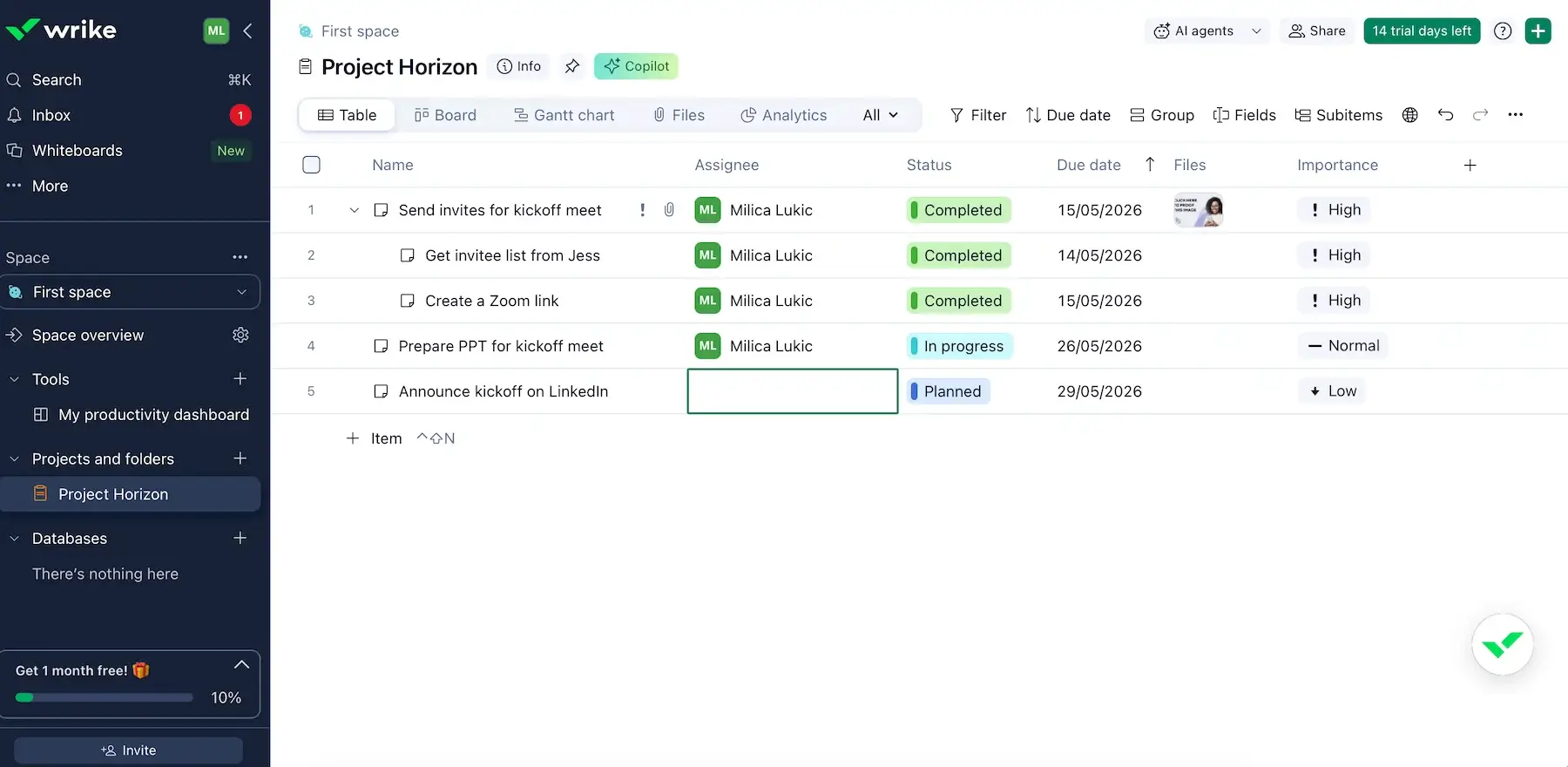Image resolution: width=1568 pixels, height=767 pixels.
Task: Collapse the Projects and folders section
Action: [14, 458]
